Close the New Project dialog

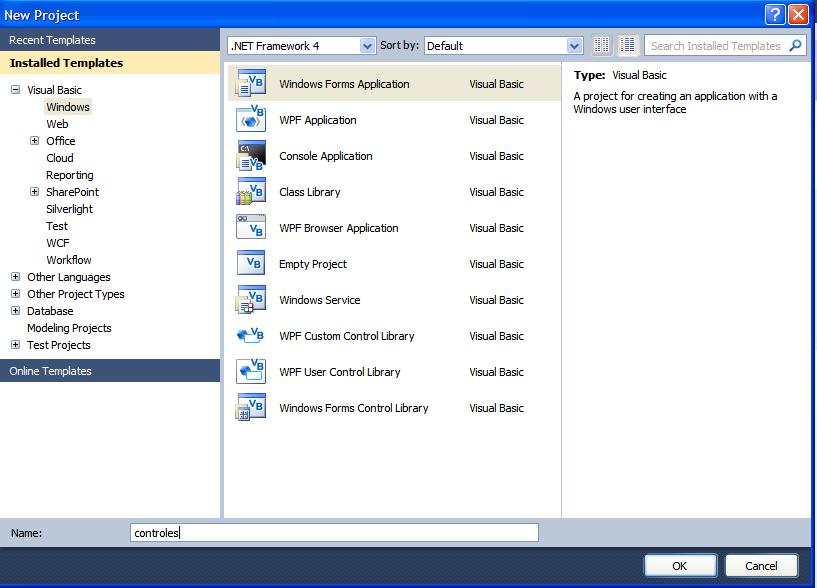pos(798,15)
